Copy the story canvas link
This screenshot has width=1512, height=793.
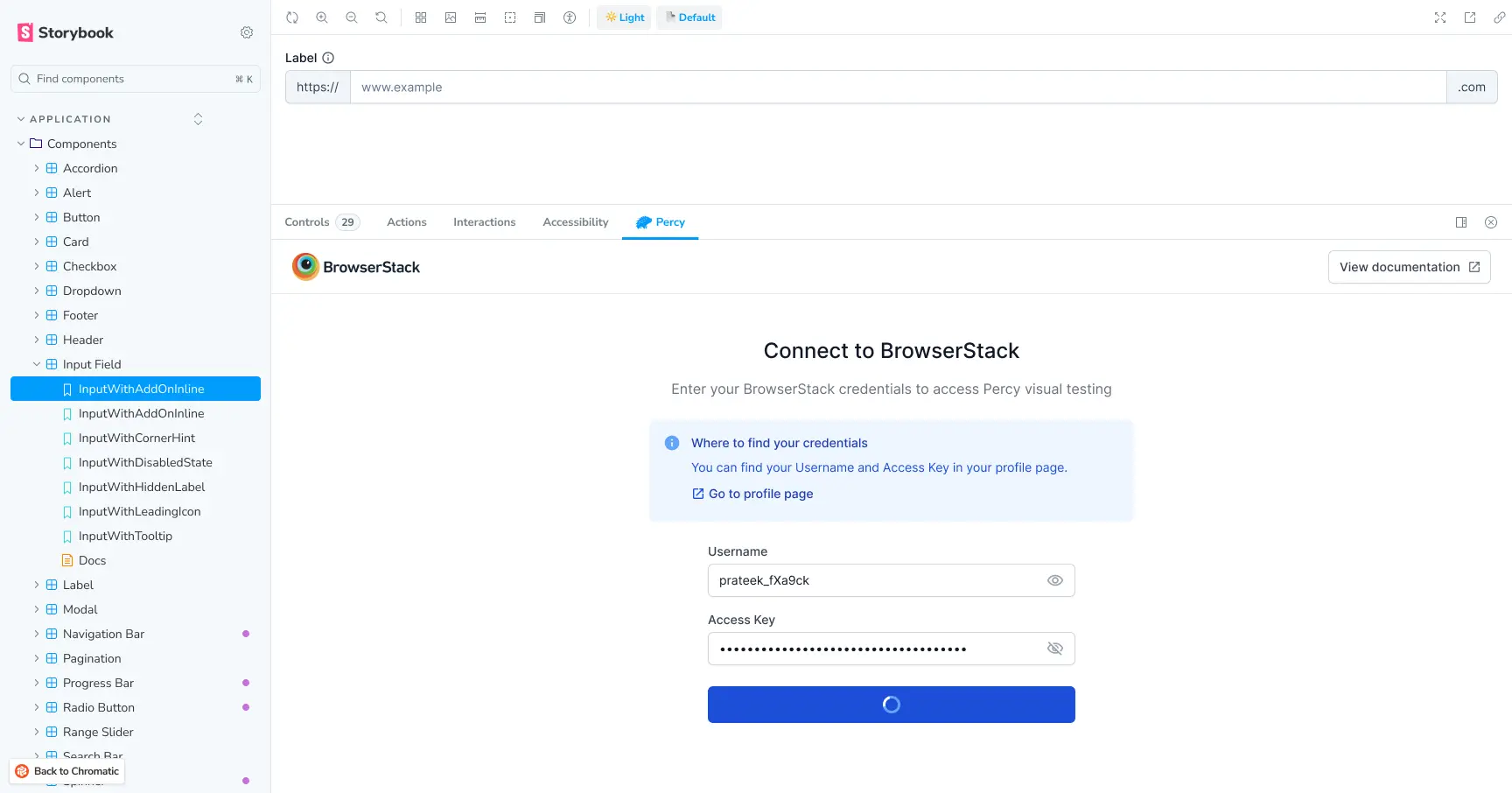coord(1500,17)
